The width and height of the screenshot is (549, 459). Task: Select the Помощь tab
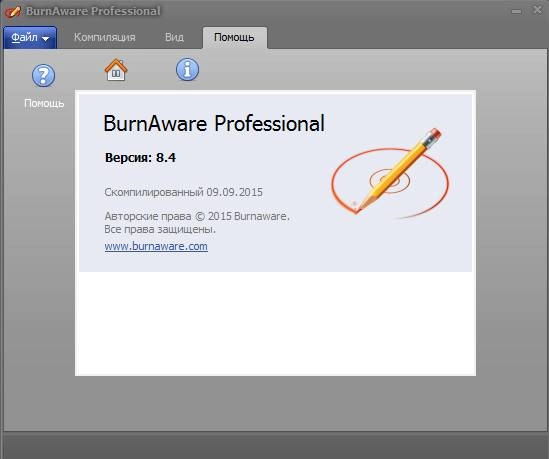(235, 37)
